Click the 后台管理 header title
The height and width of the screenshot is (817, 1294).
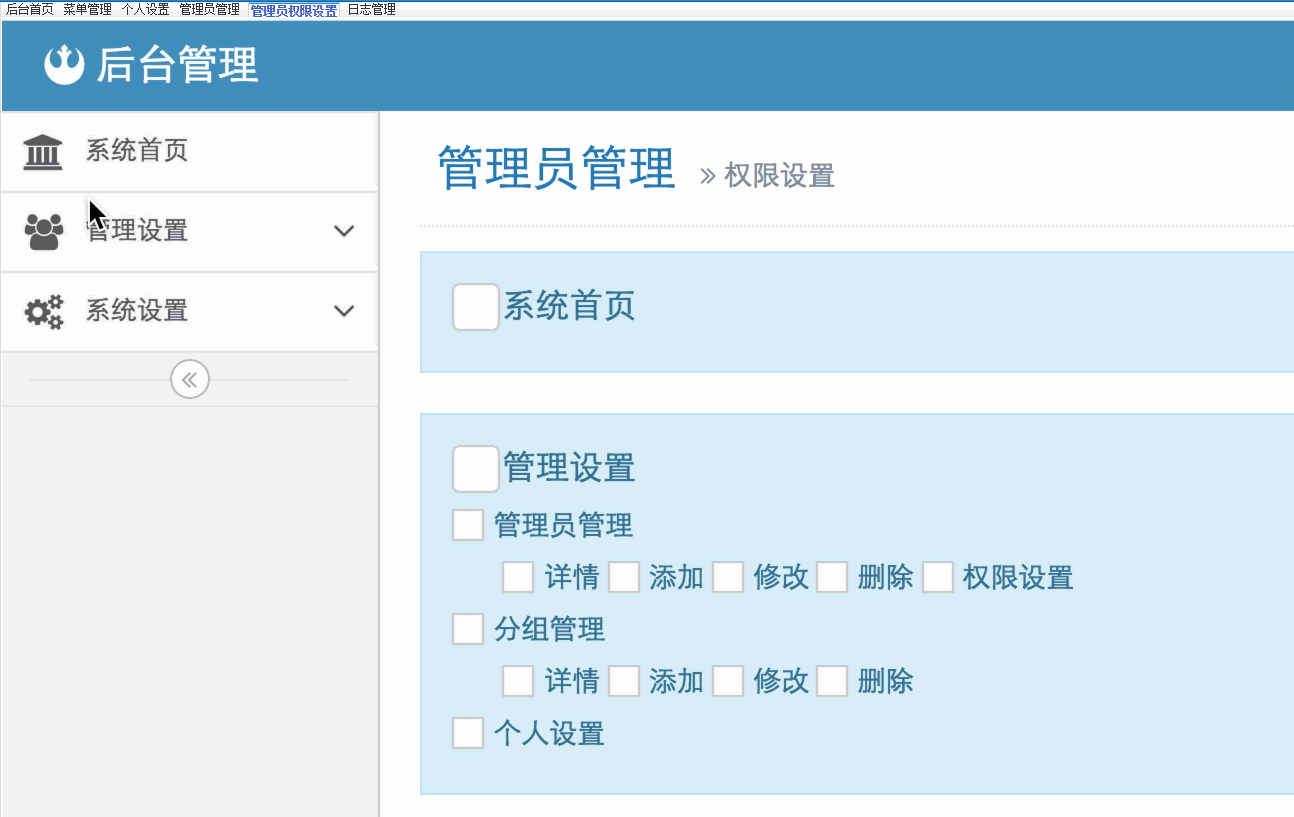click(x=177, y=66)
